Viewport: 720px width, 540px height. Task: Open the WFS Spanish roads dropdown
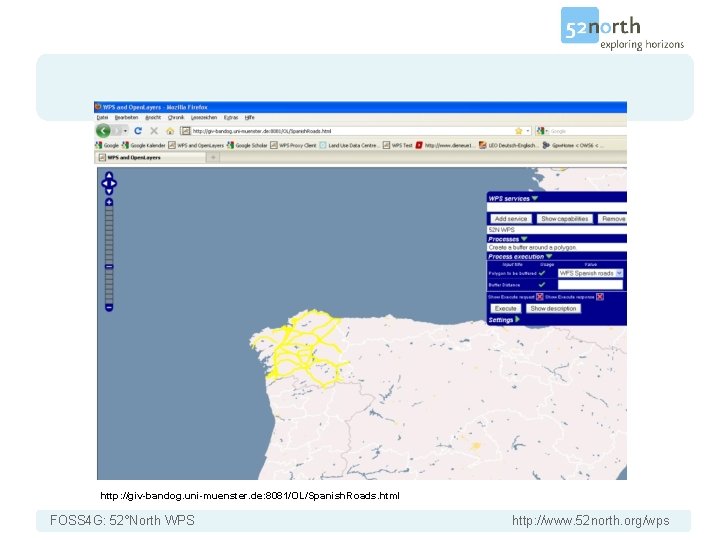(590, 273)
